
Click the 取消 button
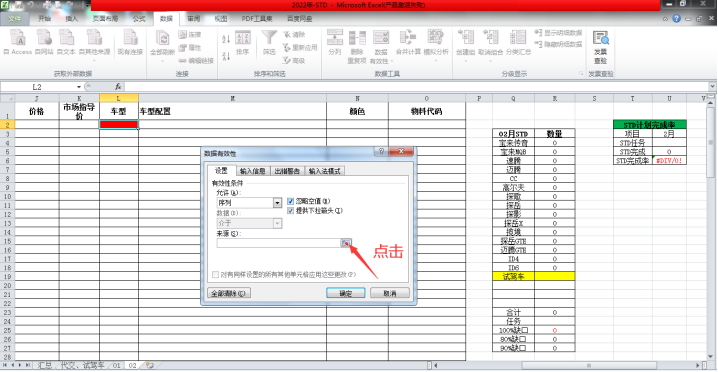click(x=389, y=293)
